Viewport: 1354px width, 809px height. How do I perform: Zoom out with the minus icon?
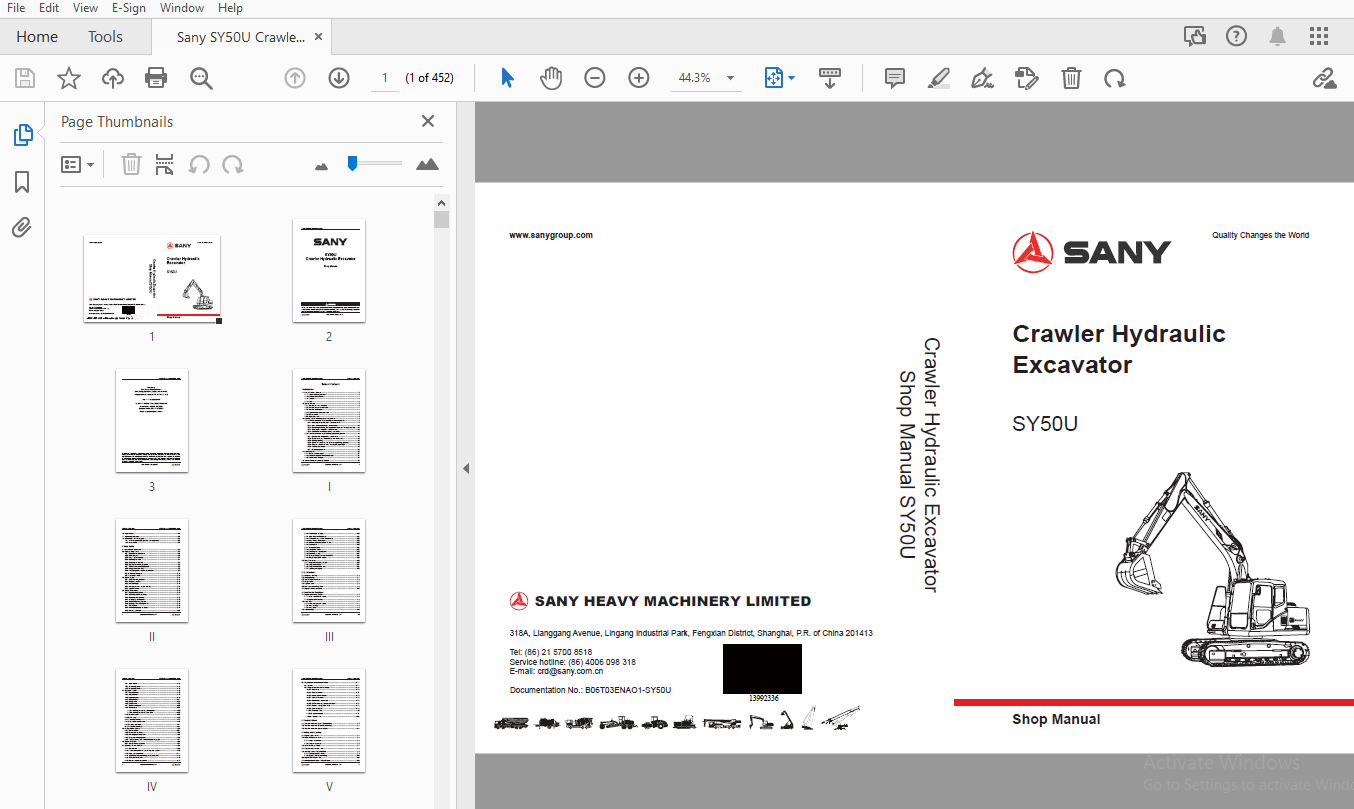tap(595, 78)
